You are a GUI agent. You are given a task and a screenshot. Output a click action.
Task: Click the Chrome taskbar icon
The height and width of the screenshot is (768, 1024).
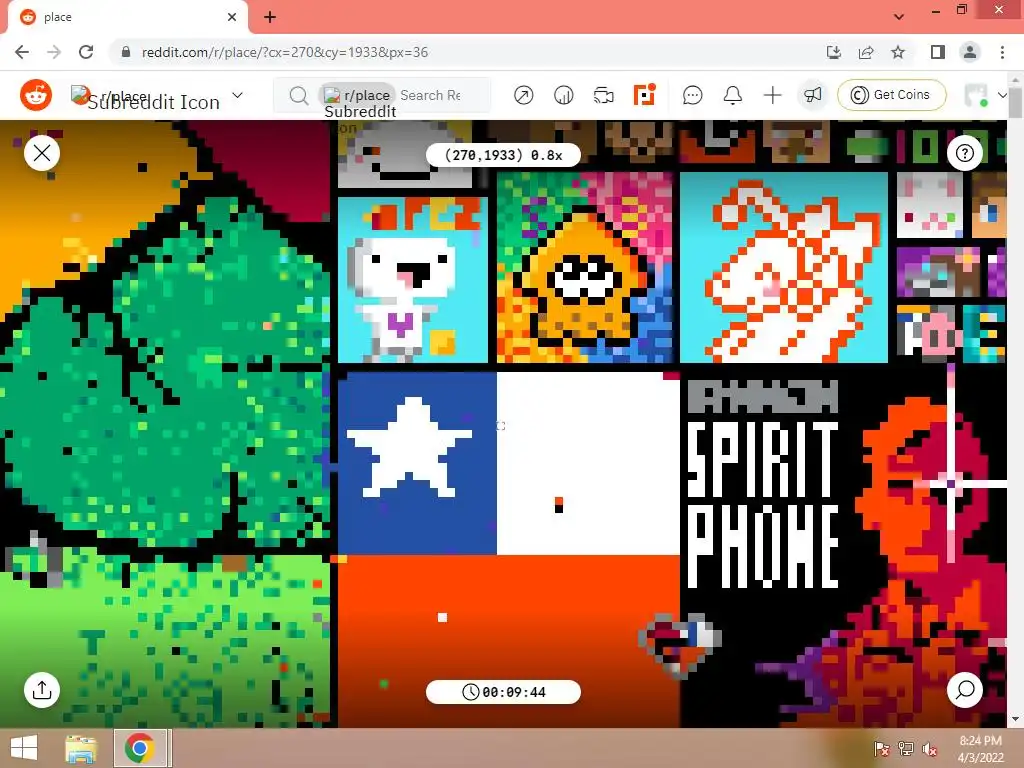pos(140,748)
